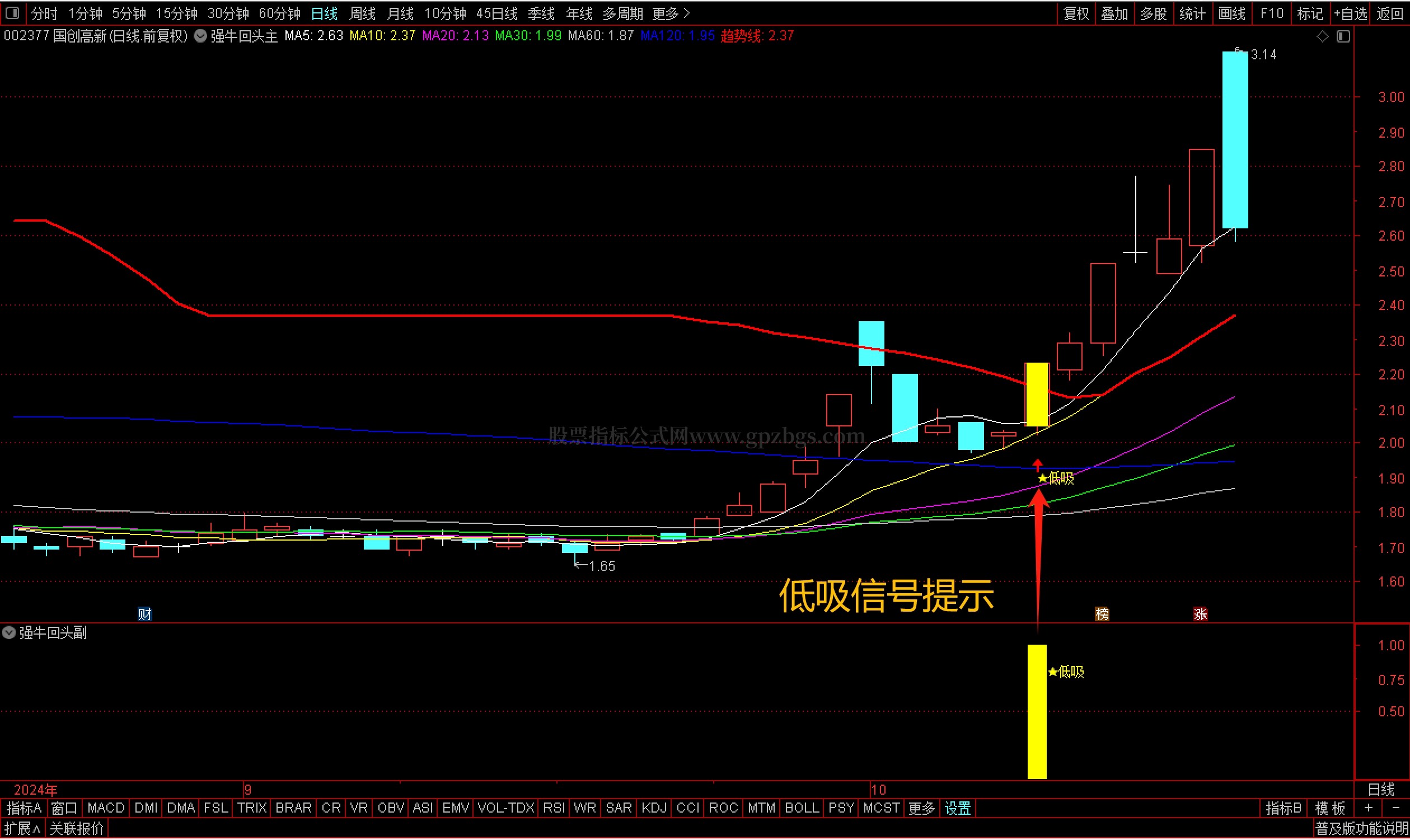Click the 设置 indicator settings tab
The width and height of the screenshot is (1410, 840).
958,808
